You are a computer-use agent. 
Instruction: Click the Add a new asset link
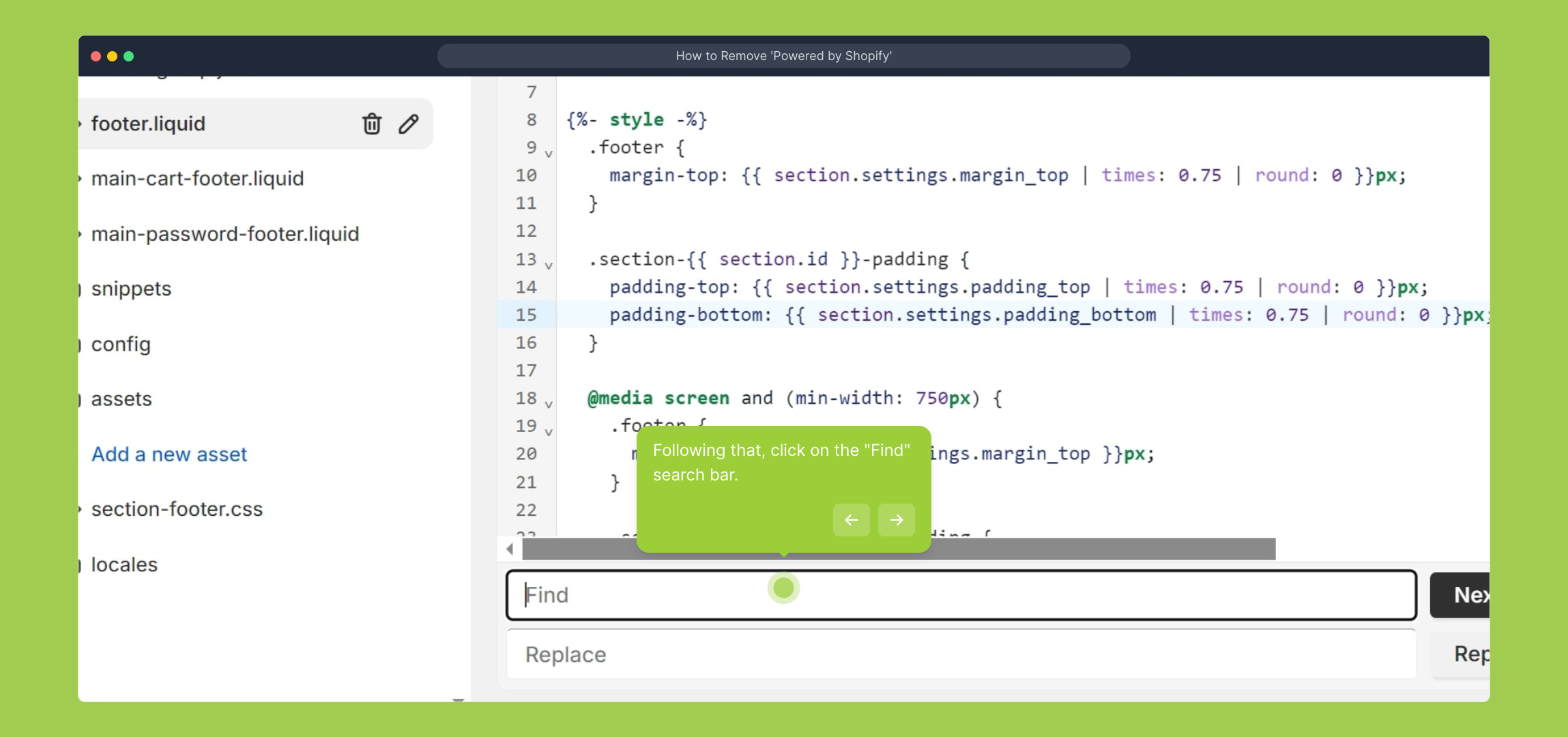click(x=169, y=454)
